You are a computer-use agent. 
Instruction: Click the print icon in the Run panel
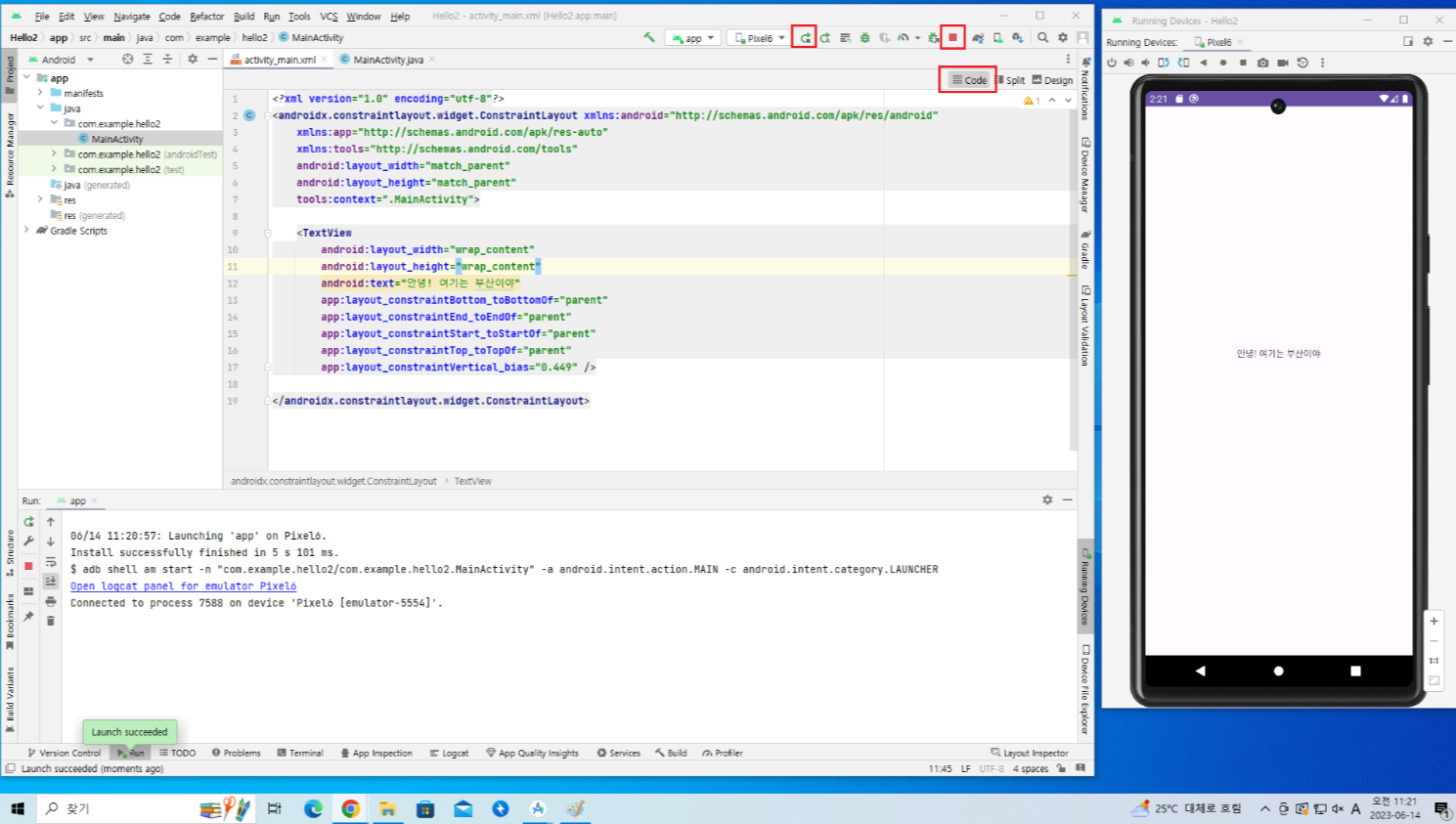coord(51,601)
